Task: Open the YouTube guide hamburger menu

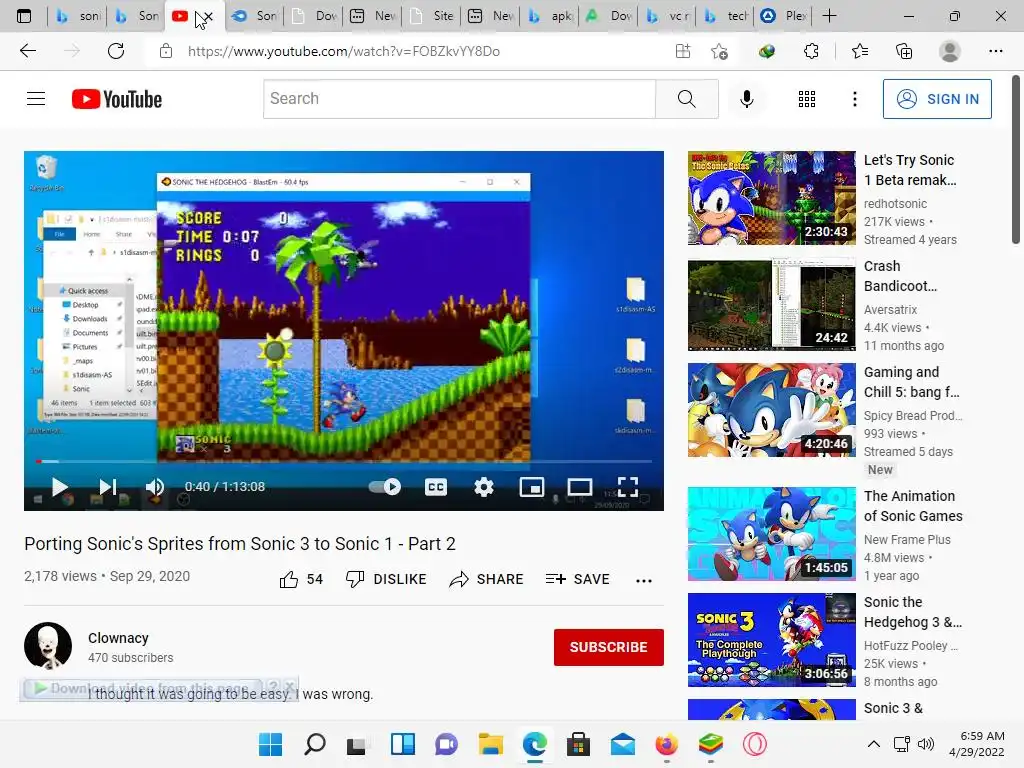Action: tap(36, 99)
